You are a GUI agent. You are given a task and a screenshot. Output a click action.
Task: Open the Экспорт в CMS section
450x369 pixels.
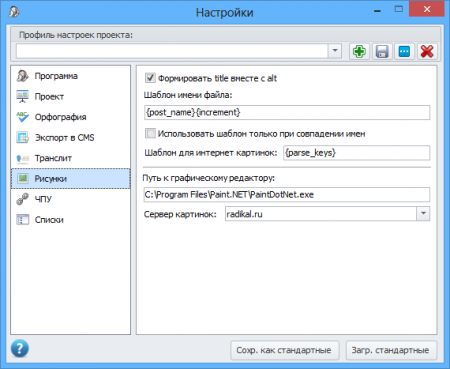coord(65,138)
